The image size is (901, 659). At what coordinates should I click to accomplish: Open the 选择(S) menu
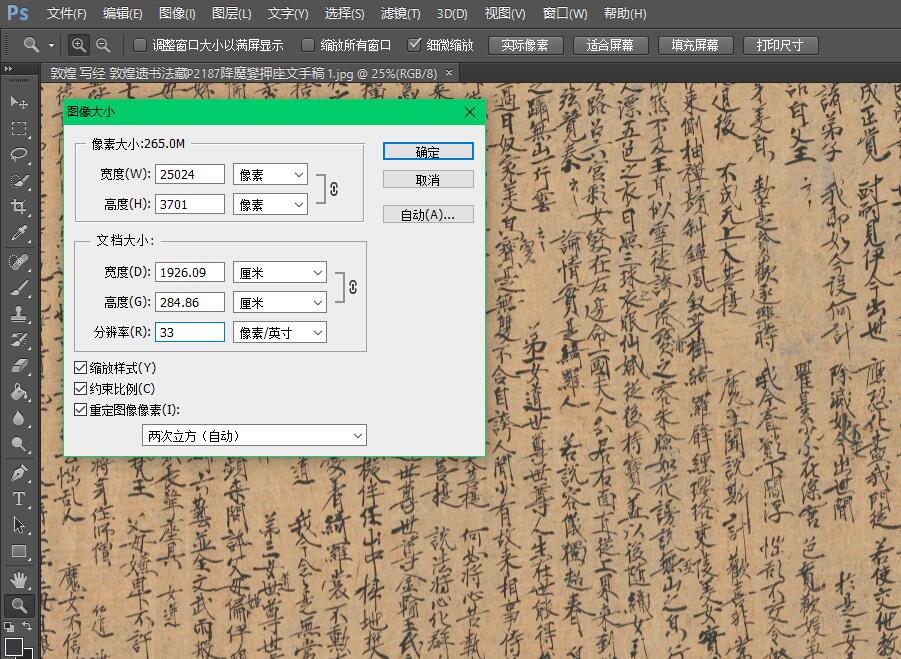coord(344,13)
